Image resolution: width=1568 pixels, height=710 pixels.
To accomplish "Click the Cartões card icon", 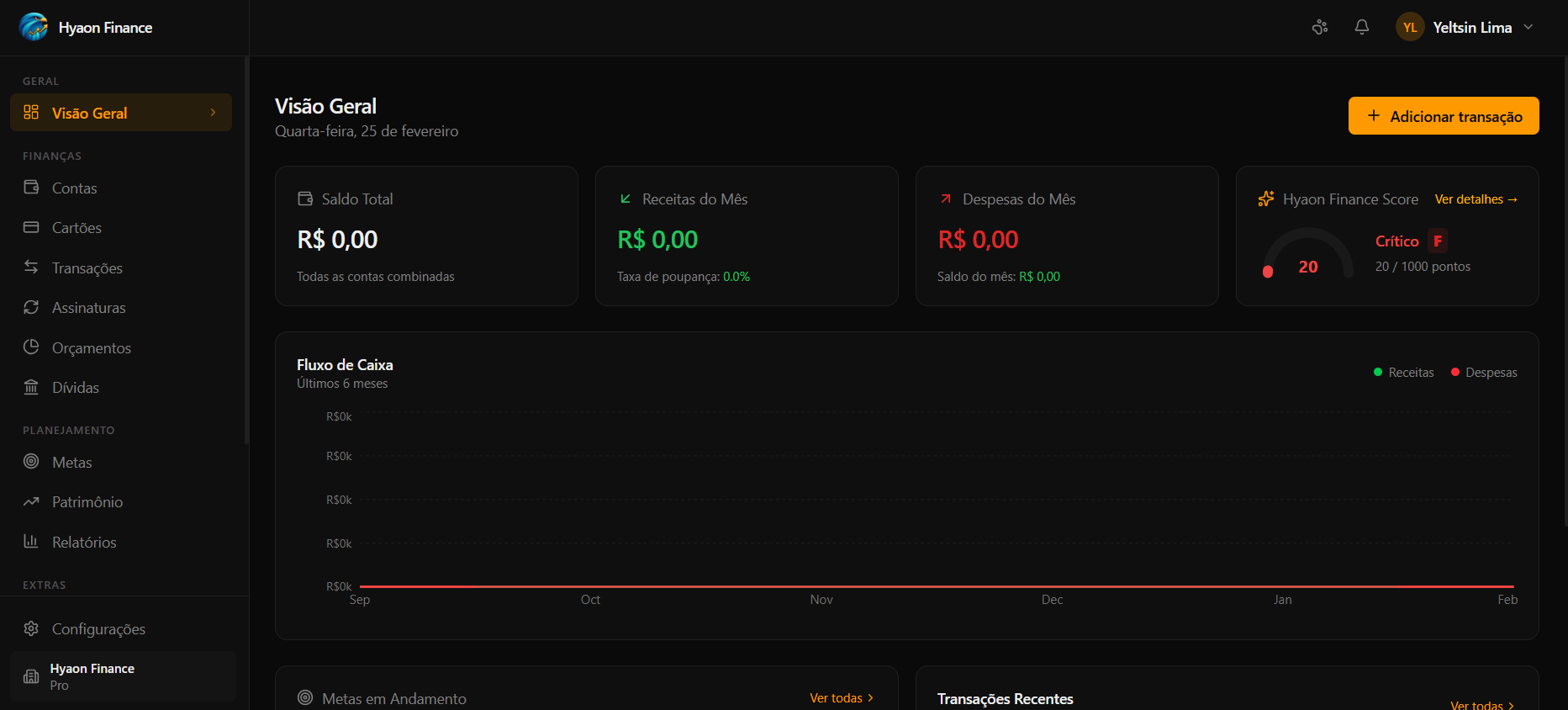I will click(x=31, y=227).
